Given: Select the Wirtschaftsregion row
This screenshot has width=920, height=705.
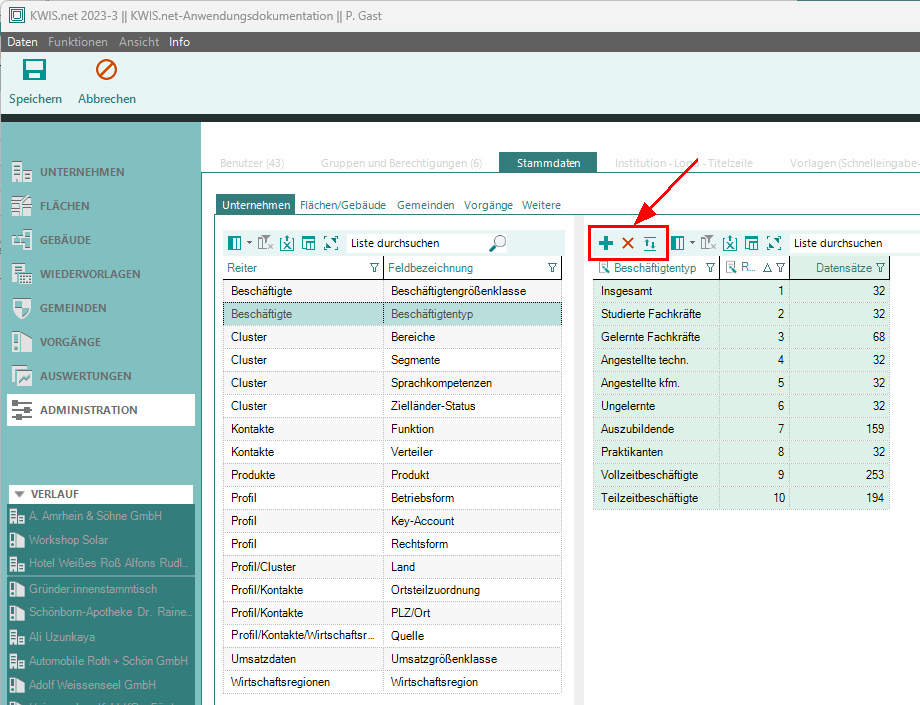Looking at the screenshot, I should pos(392,682).
